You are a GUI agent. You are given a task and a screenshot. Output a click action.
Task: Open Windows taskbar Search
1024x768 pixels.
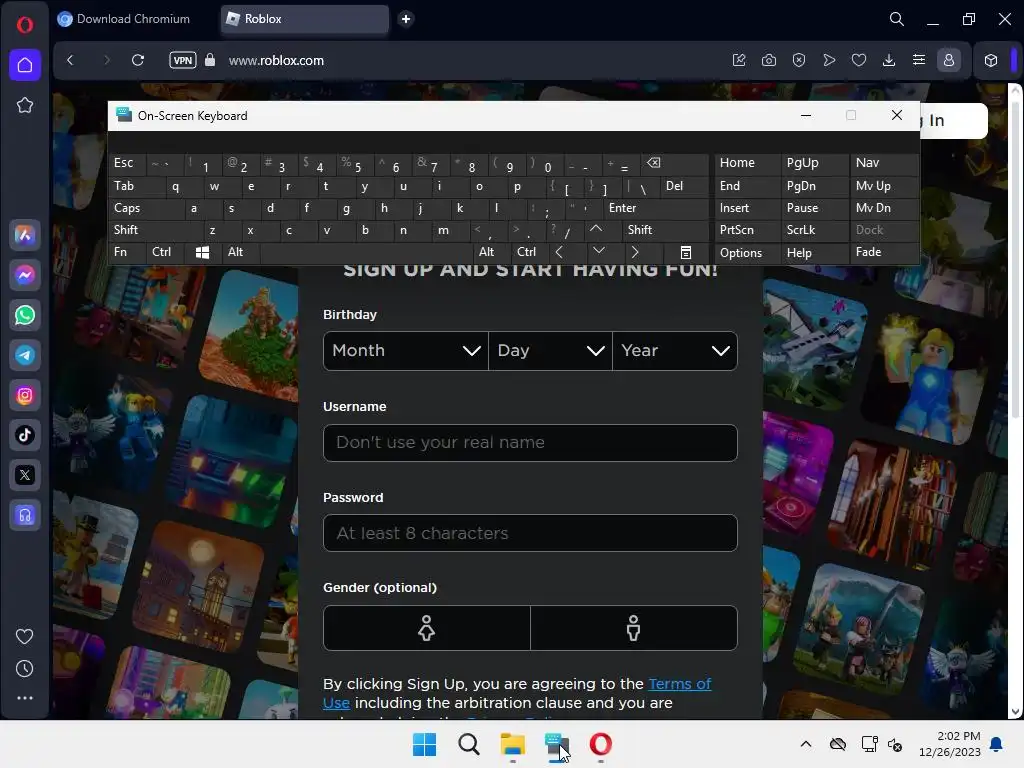tap(468, 744)
